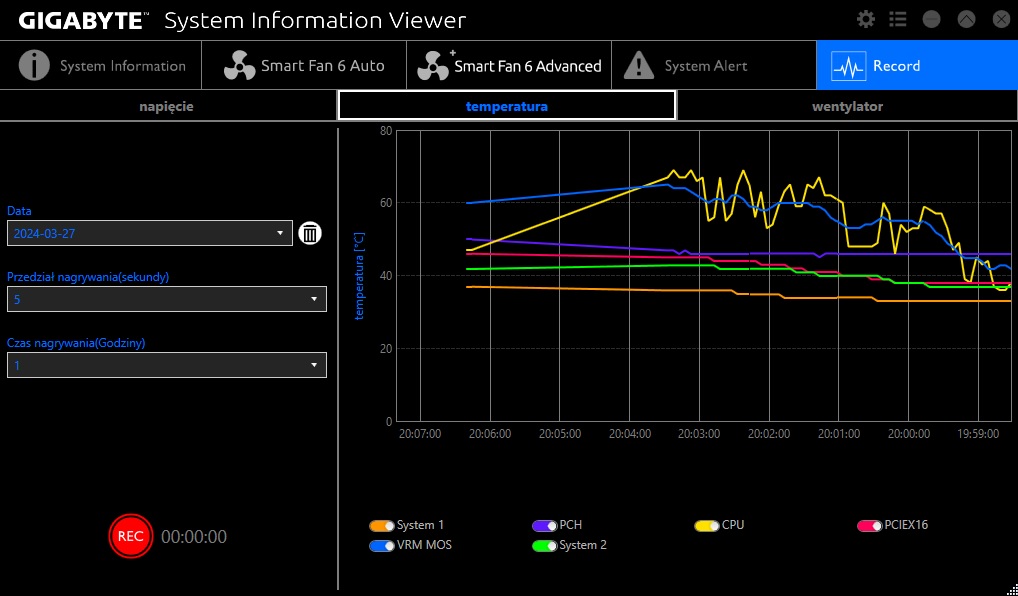
Task: Toggle the VRM MOS series switch
Action: [382, 545]
